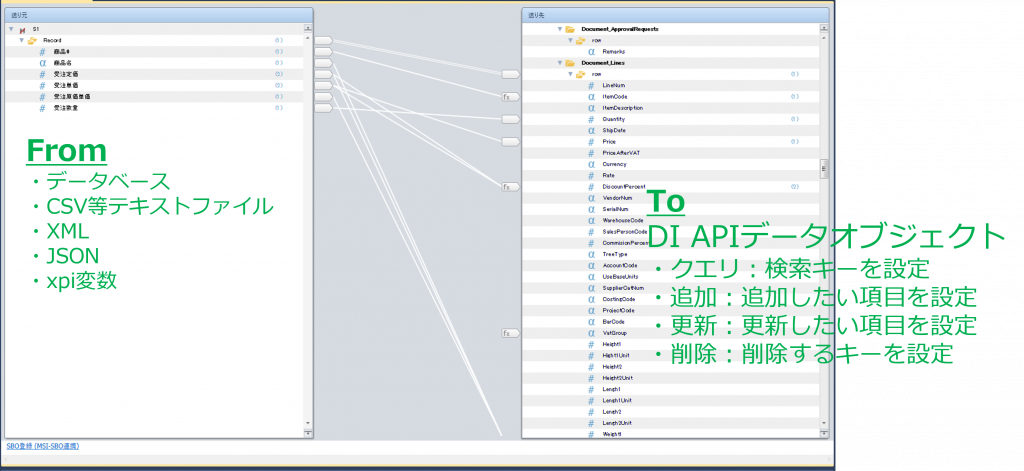The width and height of the screenshot is (1024, 471).
Task: Click the S1 source root icon
Action: [x=22, y=30]
